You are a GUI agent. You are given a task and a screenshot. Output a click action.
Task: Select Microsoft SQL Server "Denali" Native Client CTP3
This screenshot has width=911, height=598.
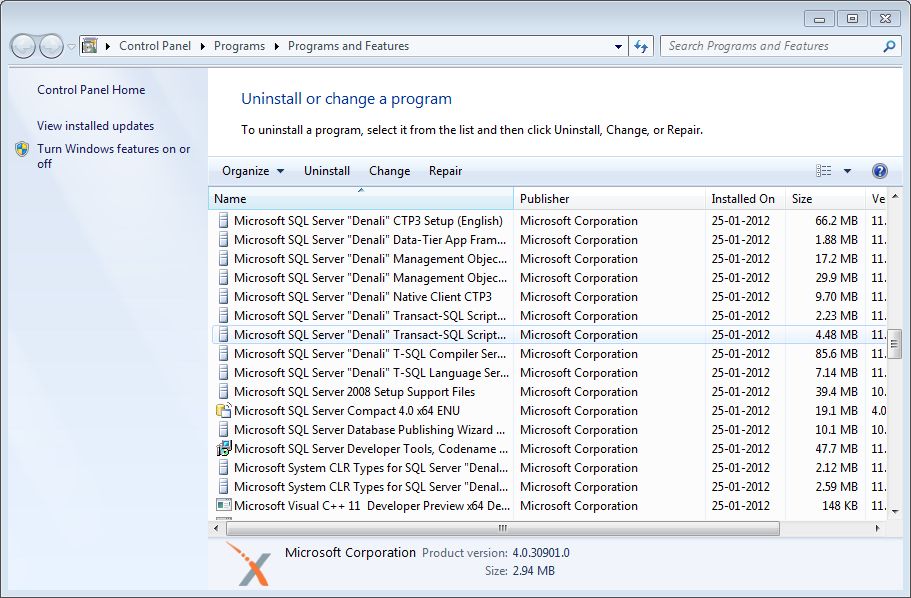point(363,297)
